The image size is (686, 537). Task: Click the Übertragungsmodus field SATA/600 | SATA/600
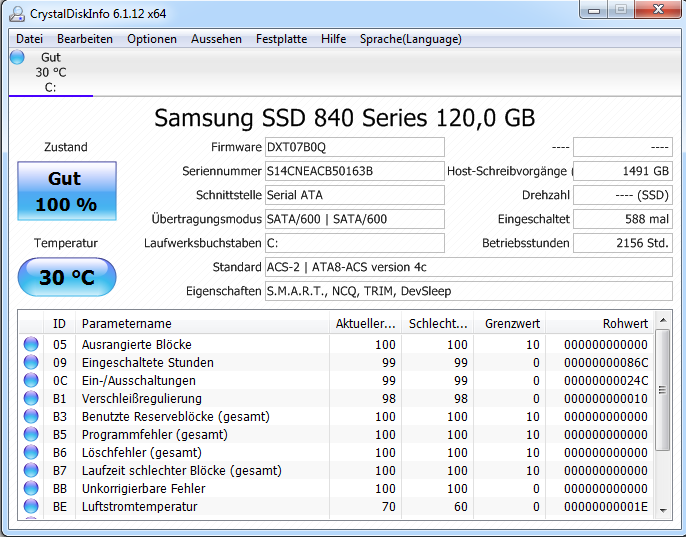coord(355,219)
